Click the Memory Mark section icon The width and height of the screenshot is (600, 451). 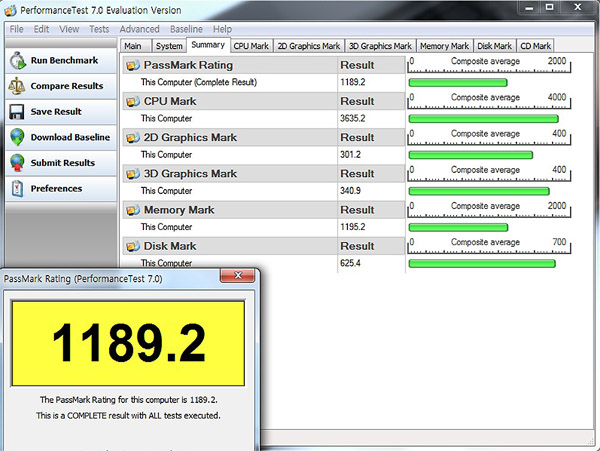point(133,210)
